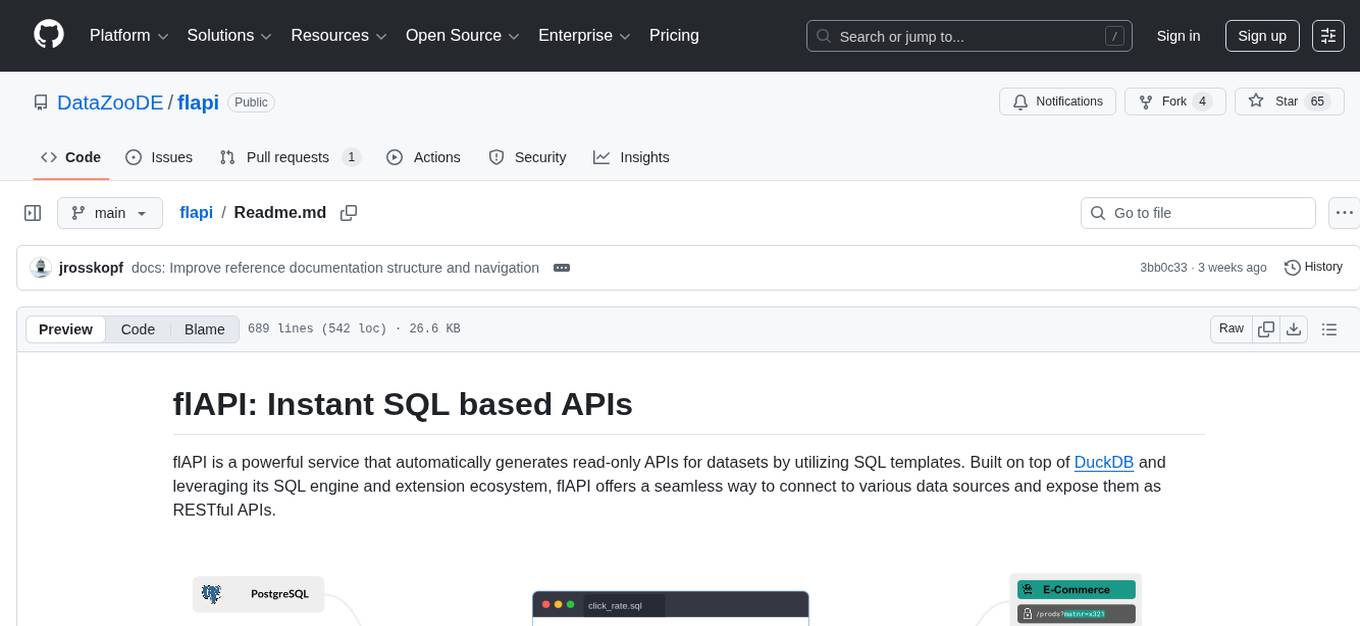Click the GitHub home logo
The width and height of the screenshot is (1360, 626).
(x=48, y=35)
